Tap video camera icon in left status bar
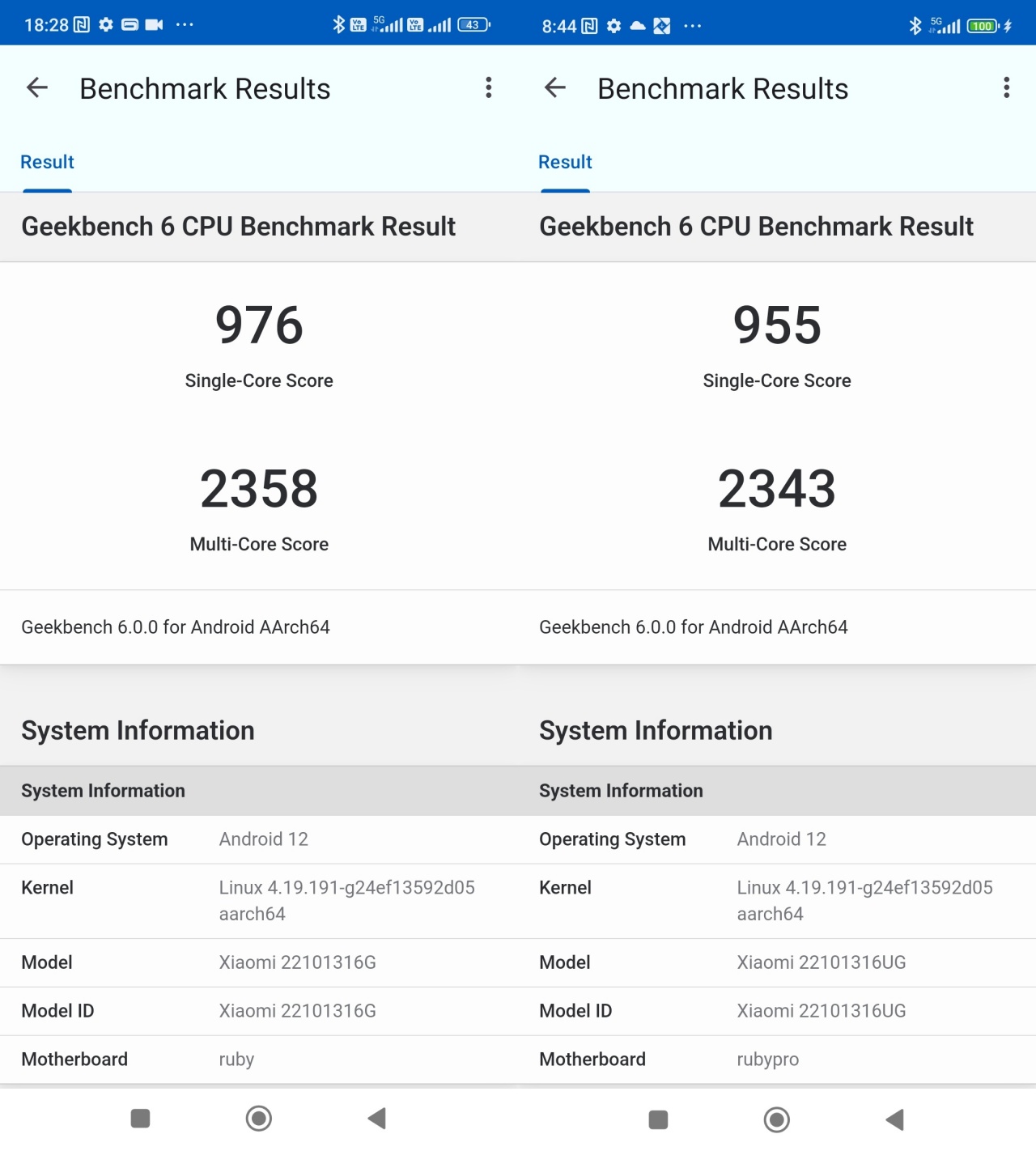This screenshot has height=1151, width=1036. pyautogui.click(x=154, y=24)
